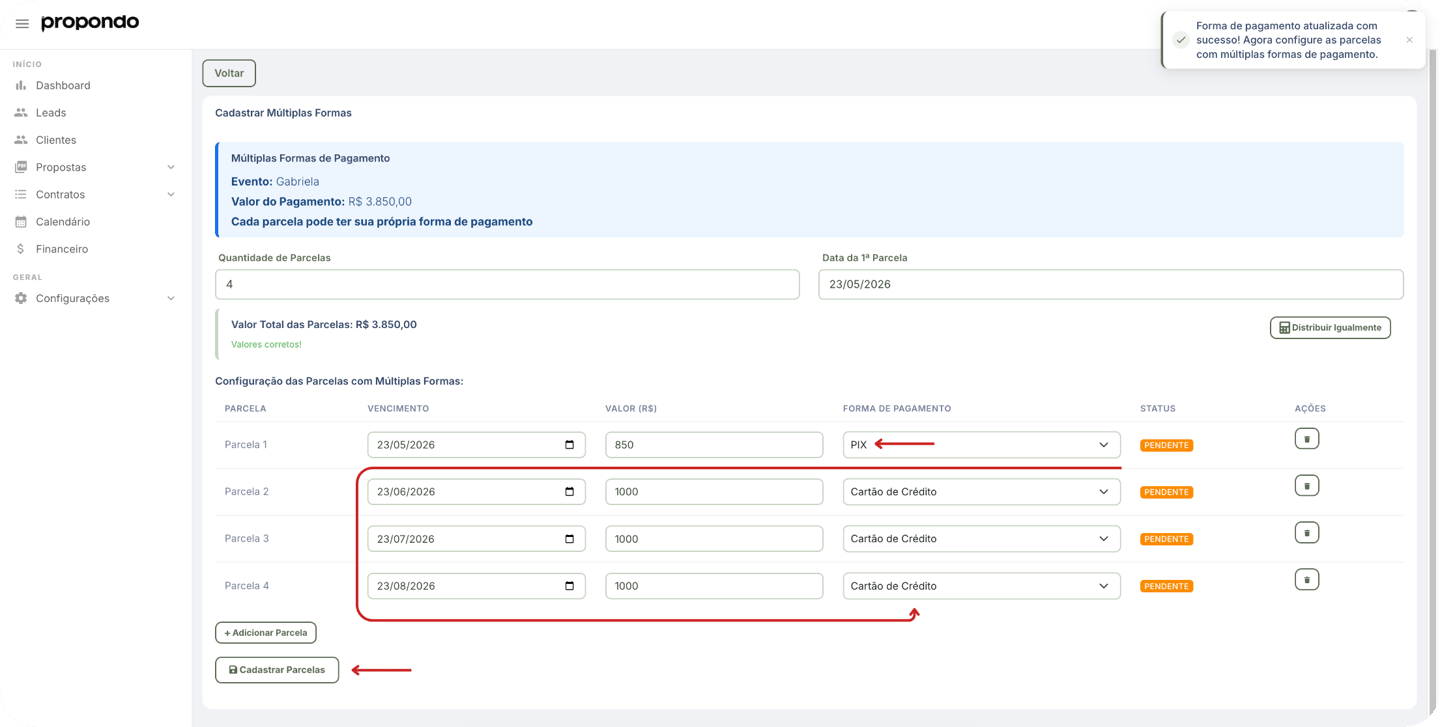This screenshot has width=1440, height=727.
Task: Open Parcela 4 payment method dropdown
Action: tap(981, 586)
